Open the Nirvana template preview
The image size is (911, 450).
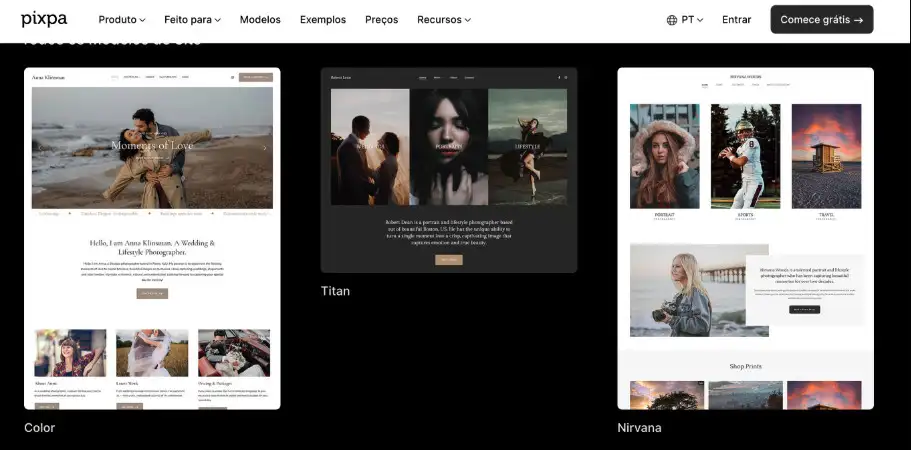click(x=745, y=238)
